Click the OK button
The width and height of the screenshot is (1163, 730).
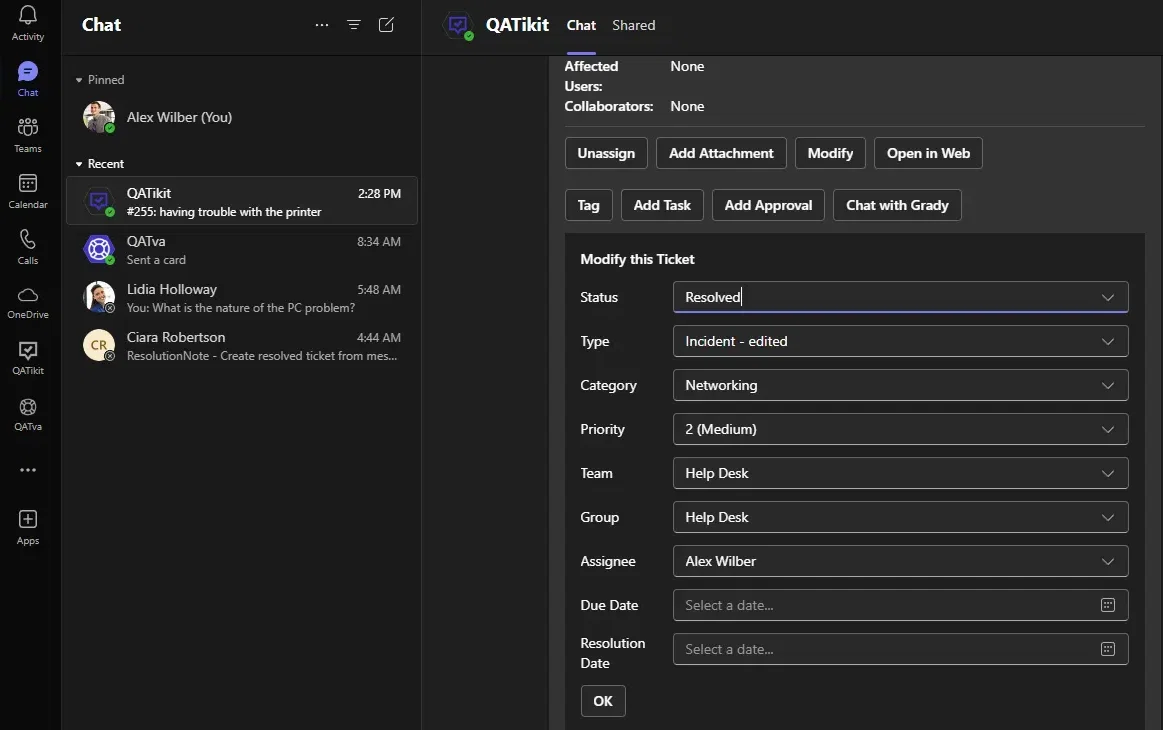[x=603, y=701]
